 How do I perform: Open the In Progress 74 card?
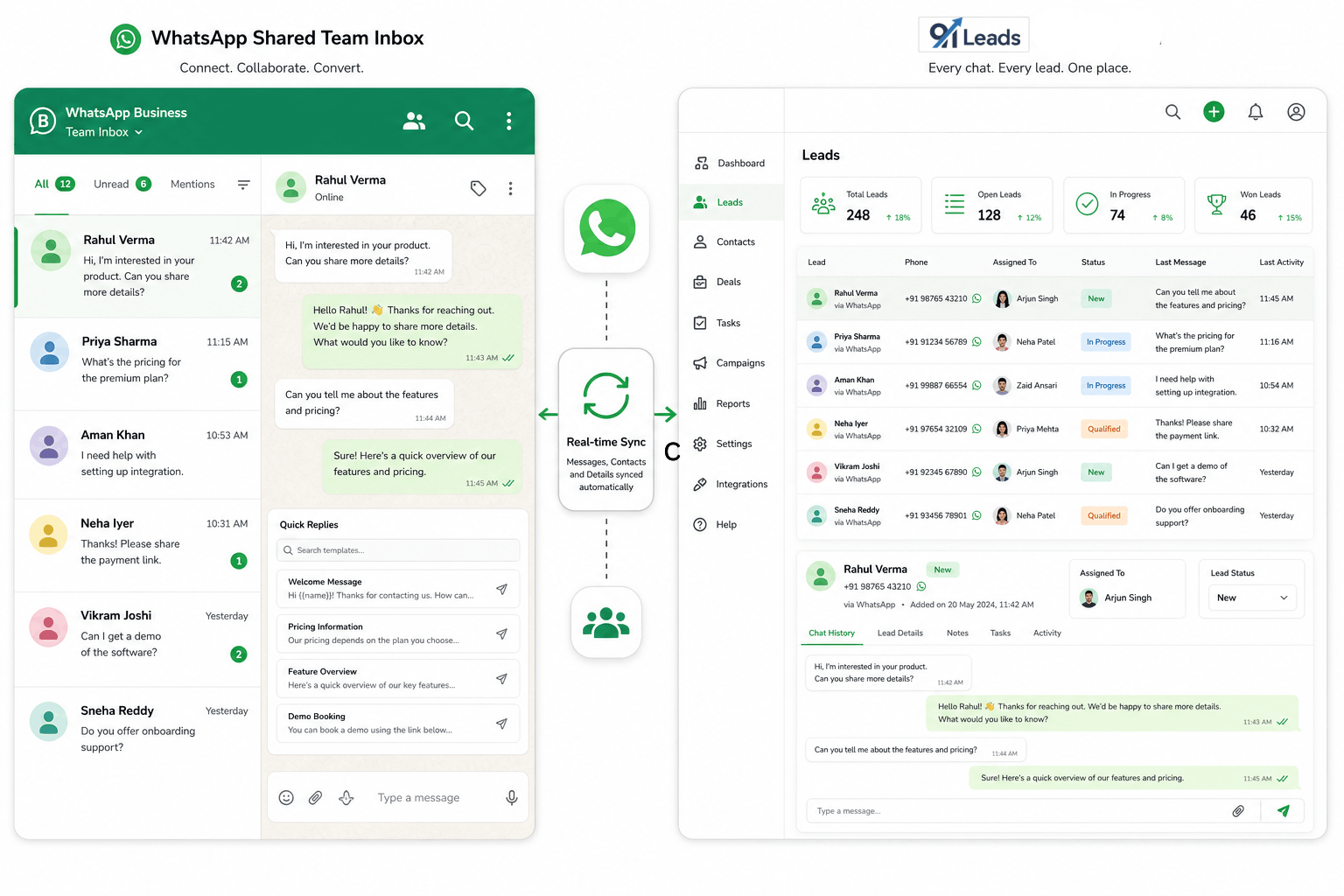(1123, 206)
